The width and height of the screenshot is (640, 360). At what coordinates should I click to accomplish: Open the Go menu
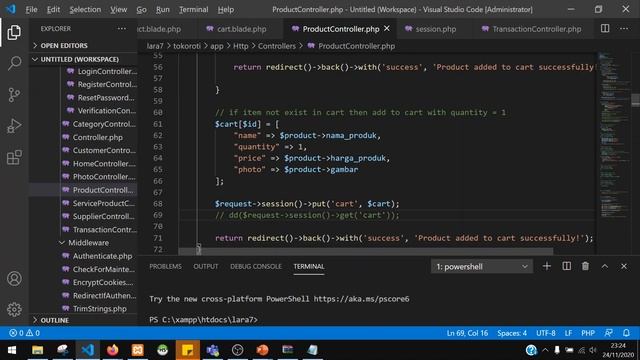pyautogui.click(x=141, y=9)
